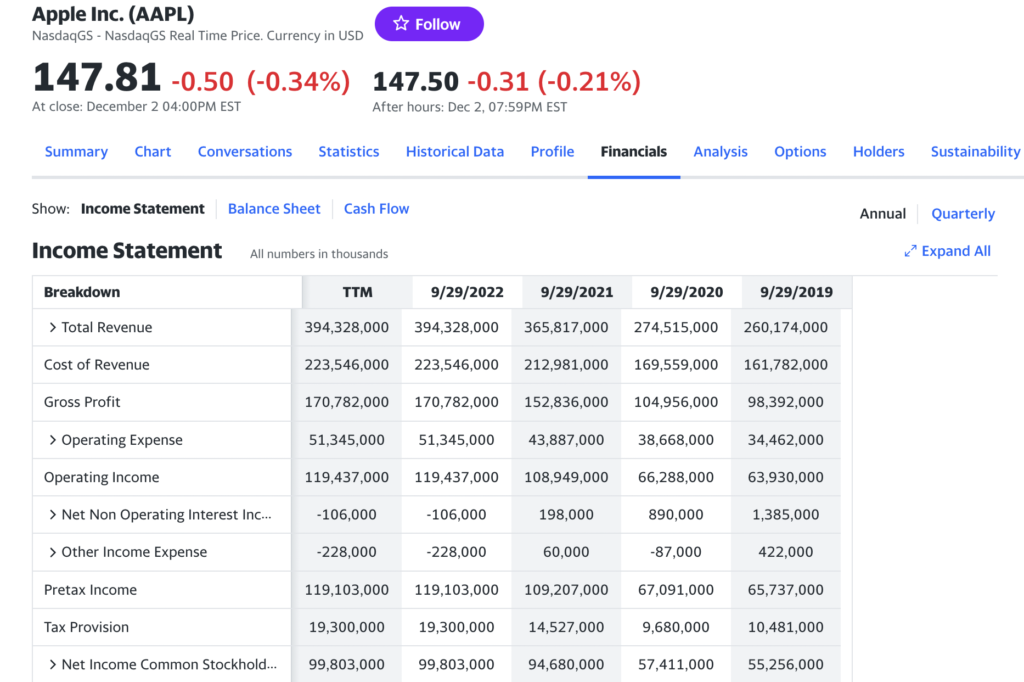Open the Options tab

click(800, 152)
